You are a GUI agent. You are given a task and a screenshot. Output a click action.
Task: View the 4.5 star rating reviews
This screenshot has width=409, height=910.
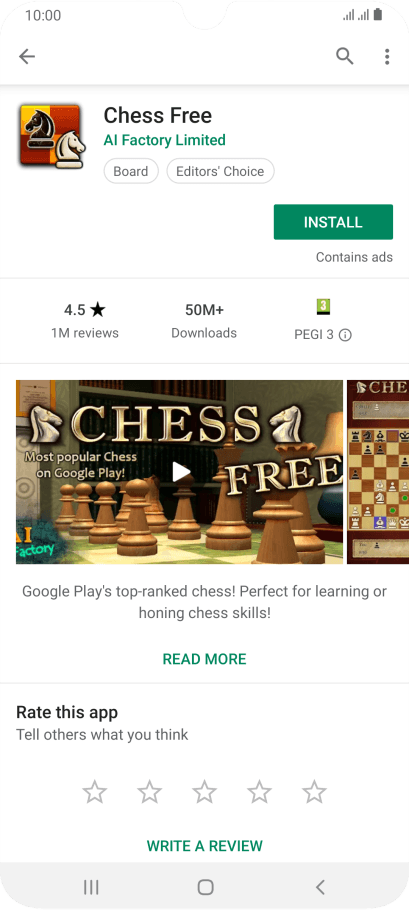85,320
